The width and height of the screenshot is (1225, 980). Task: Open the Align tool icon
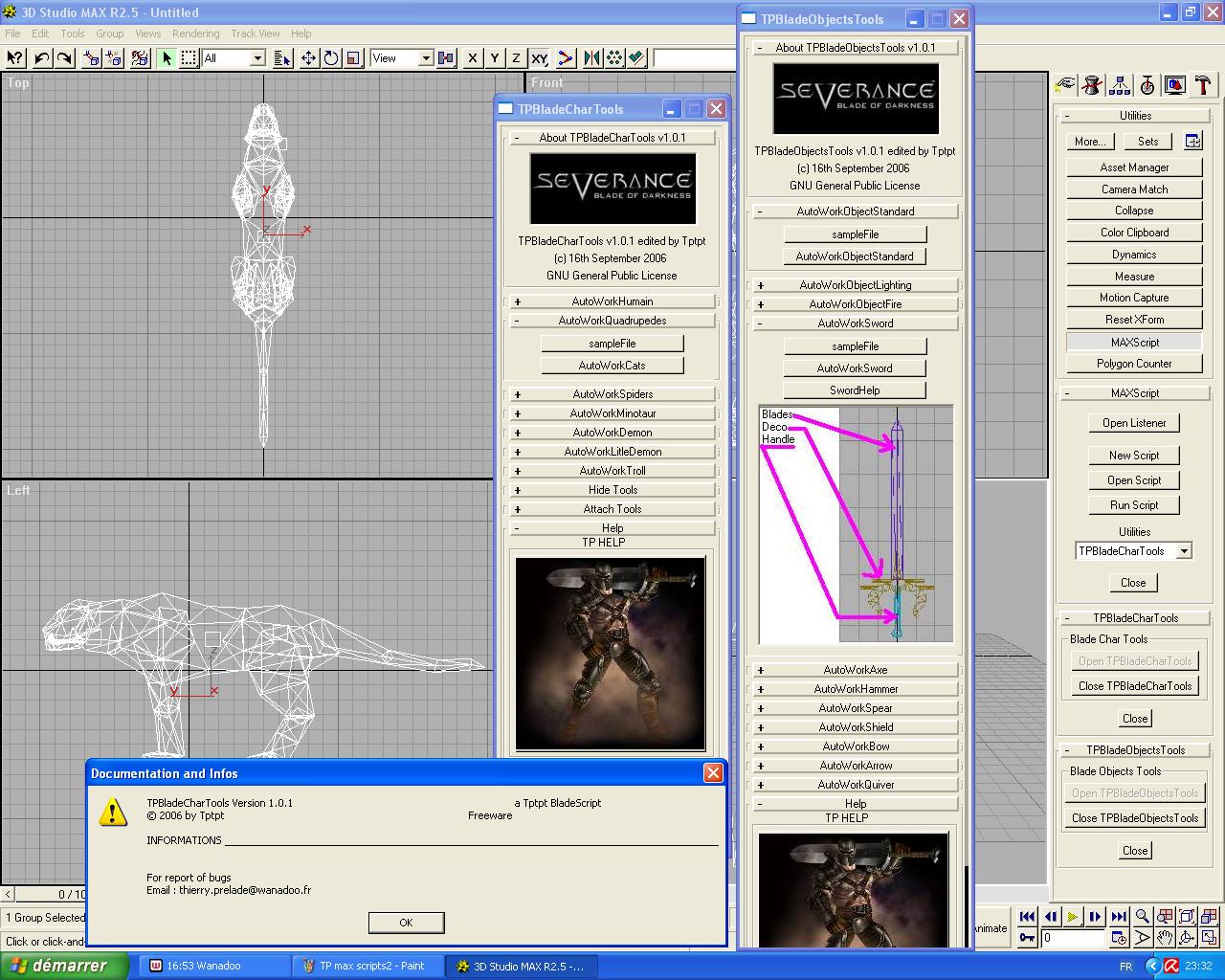(638, 58)
